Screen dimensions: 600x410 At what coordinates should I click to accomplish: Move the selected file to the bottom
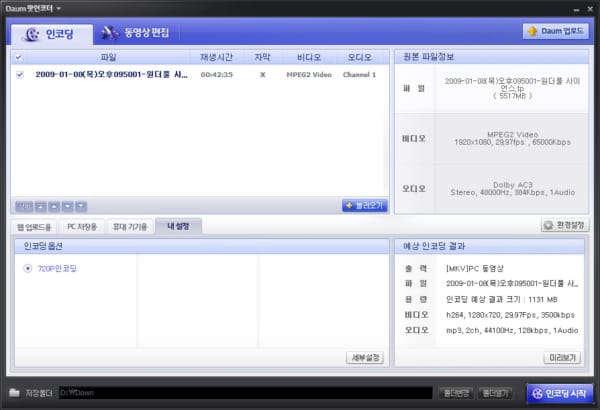[81, 206]
